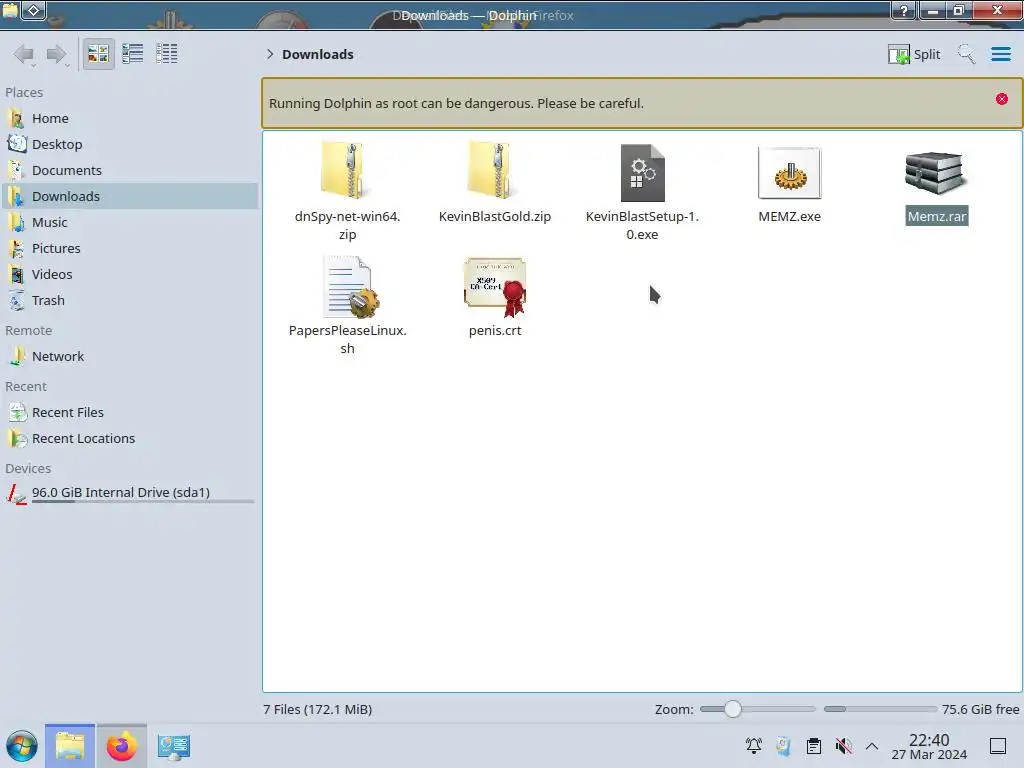Click the 75.6 GiB free label
The image size is (1024, 768).
pos(980,709)
